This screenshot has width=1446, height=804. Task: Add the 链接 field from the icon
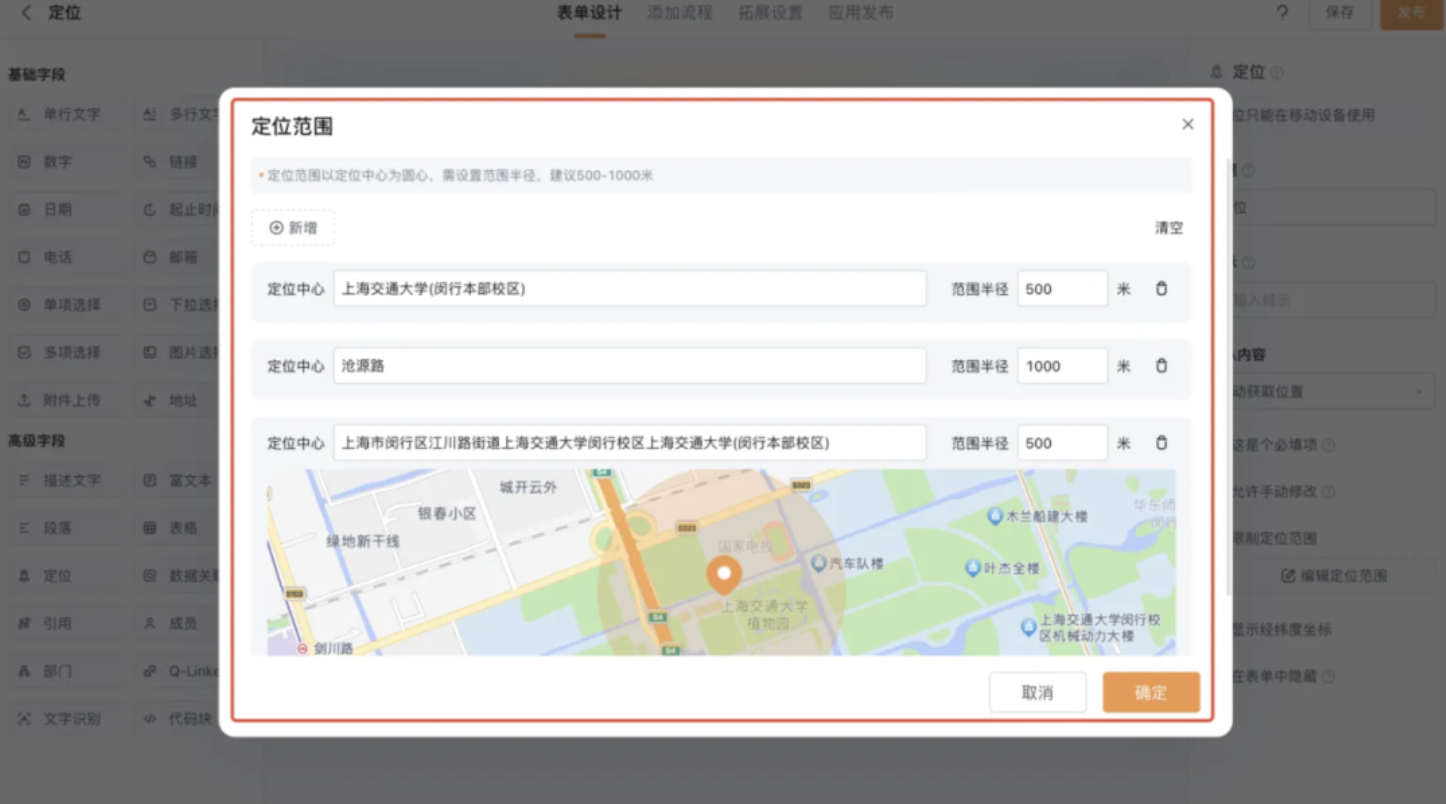coord(150,161)
